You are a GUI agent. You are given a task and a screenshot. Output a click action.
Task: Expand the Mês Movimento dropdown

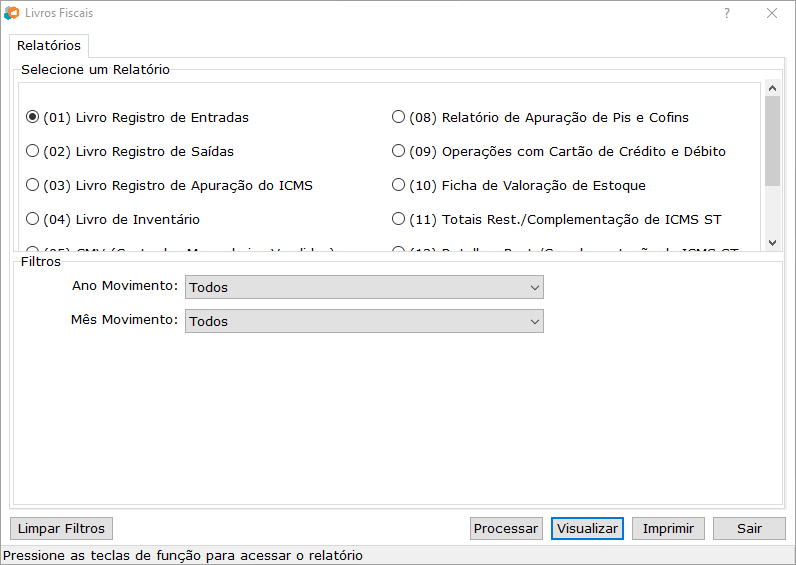pos(364,321)
